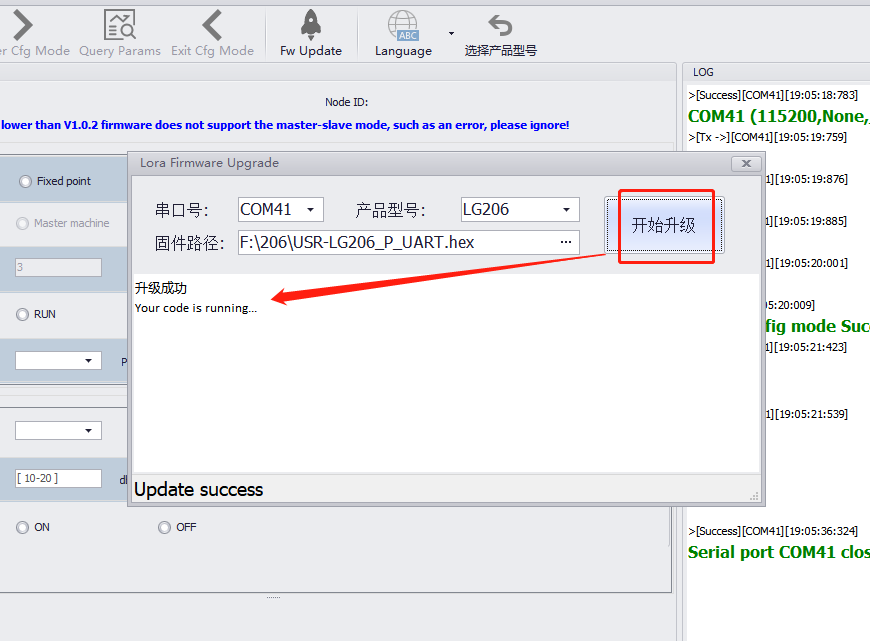Select the Fixed point radio button

click(24, 181)
